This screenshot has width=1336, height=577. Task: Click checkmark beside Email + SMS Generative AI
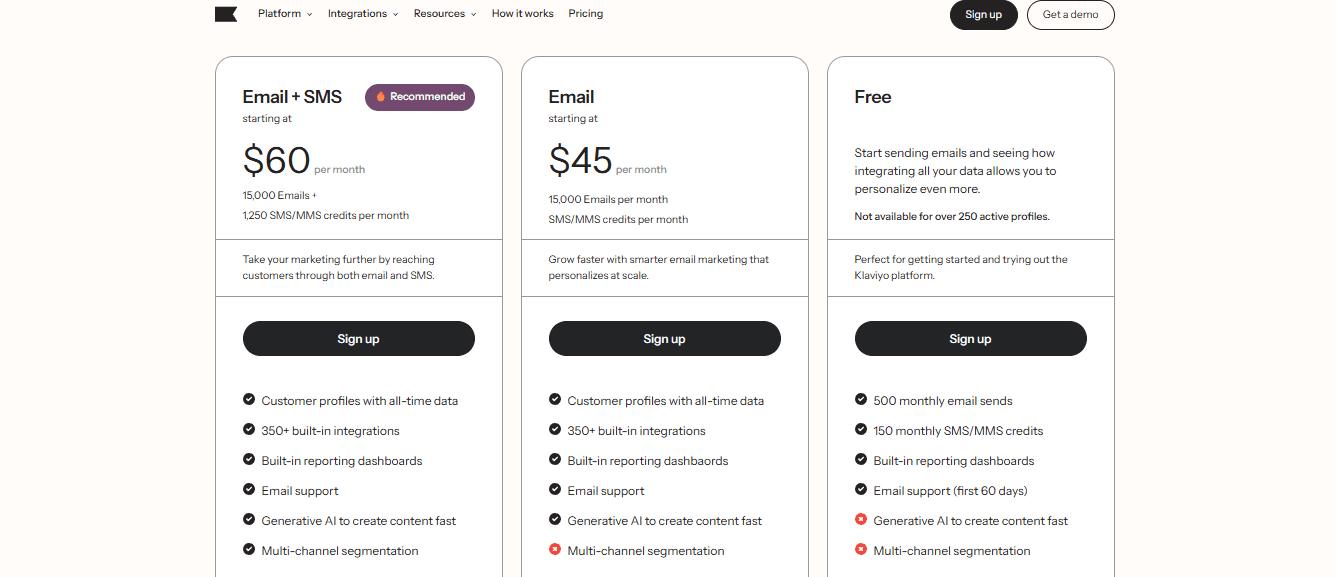click(249, 519)
